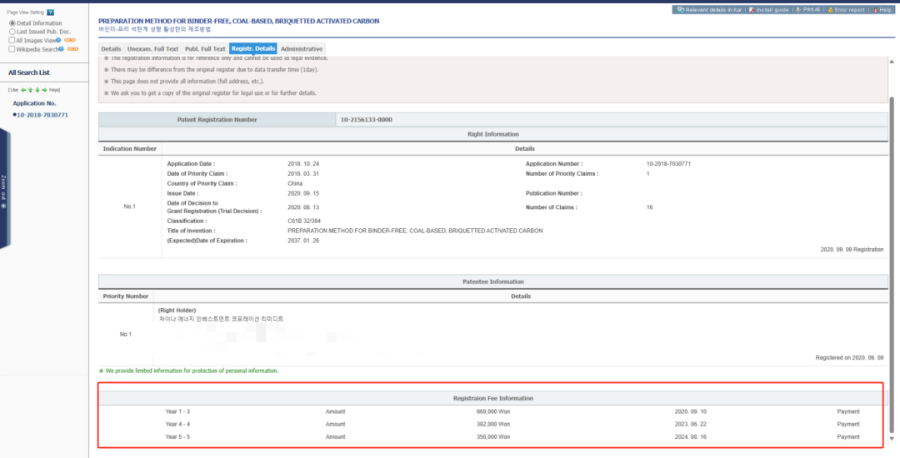Click the green left arrow key icon
900x458 pixels.
pyautogui.click(x=24, y=90)
